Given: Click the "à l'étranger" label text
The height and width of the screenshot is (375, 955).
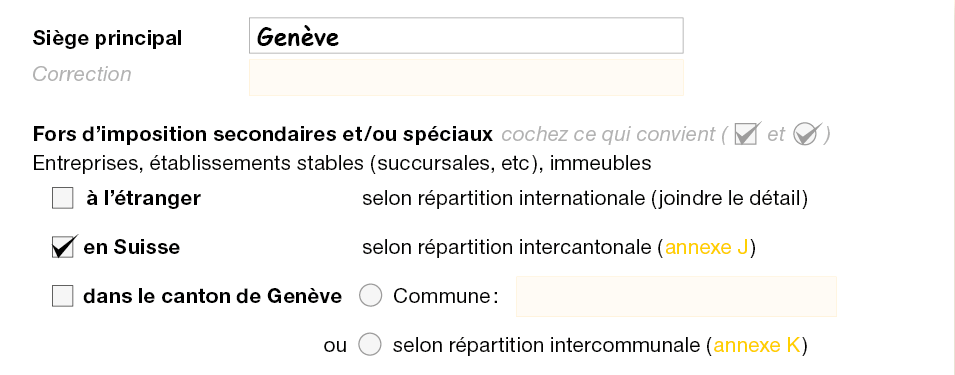Looking at the screenshot, I should (x=143, y=198).
